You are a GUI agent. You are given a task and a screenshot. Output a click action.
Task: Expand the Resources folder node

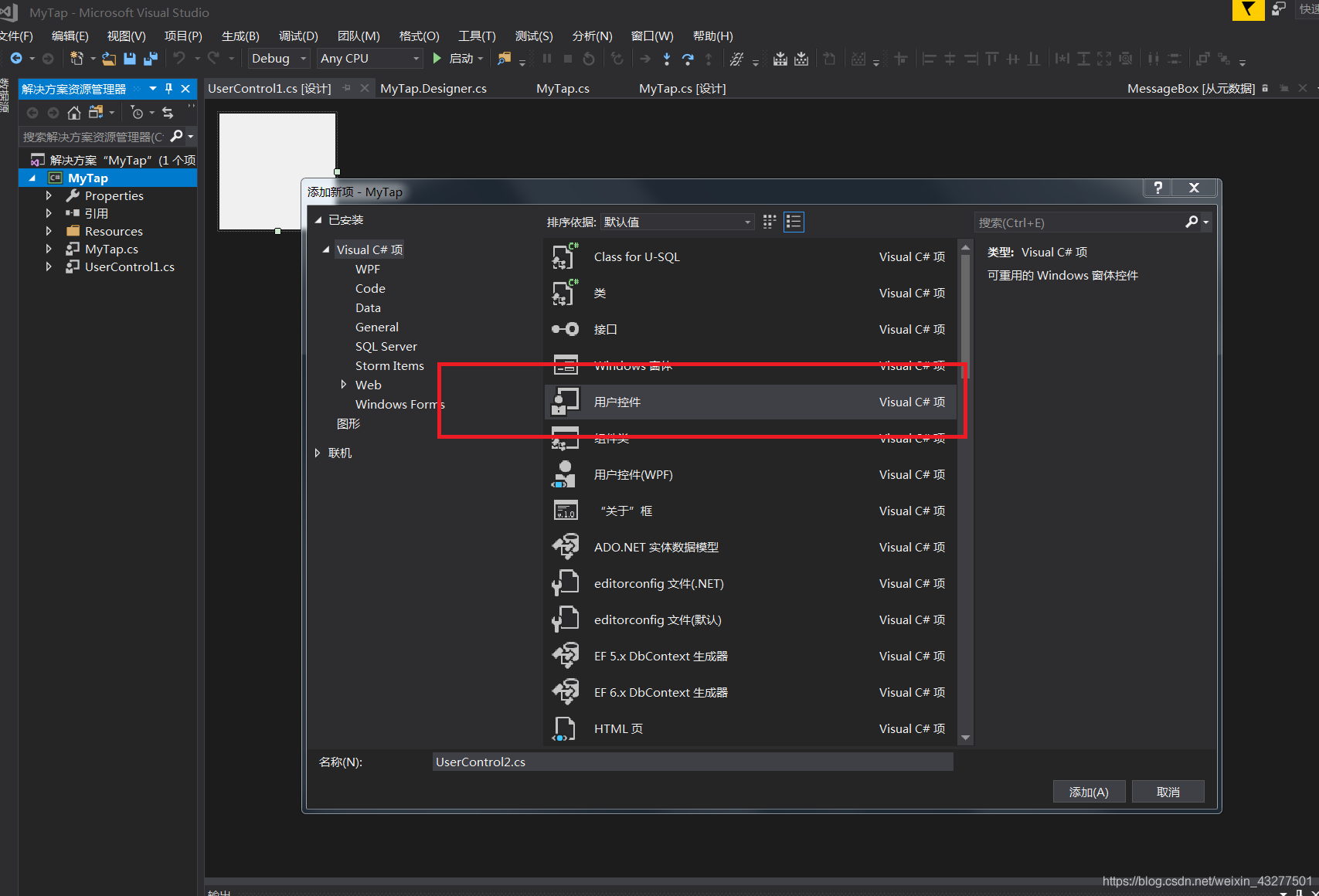[x=49, y=231]
